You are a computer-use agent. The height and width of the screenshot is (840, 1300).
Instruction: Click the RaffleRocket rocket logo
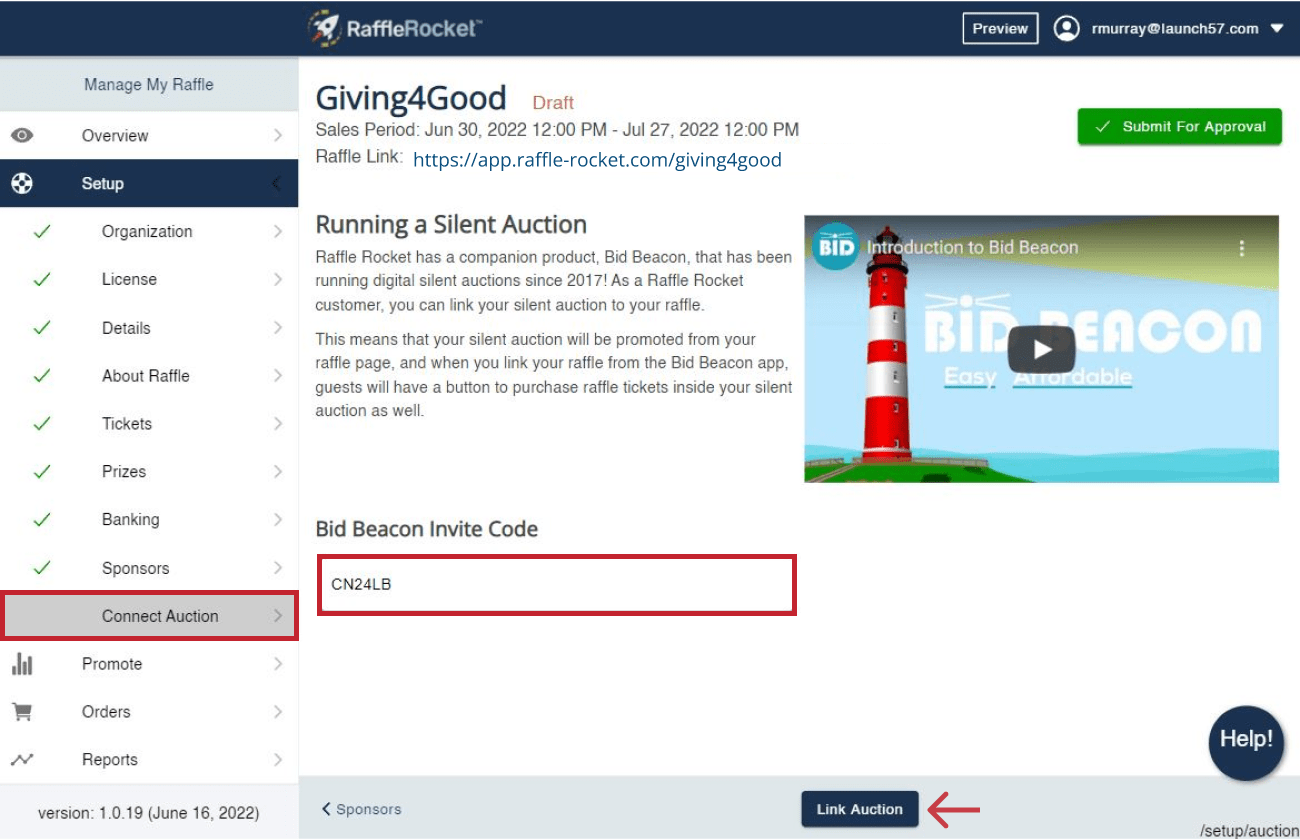pyautogui.click(x=395, y=28)
